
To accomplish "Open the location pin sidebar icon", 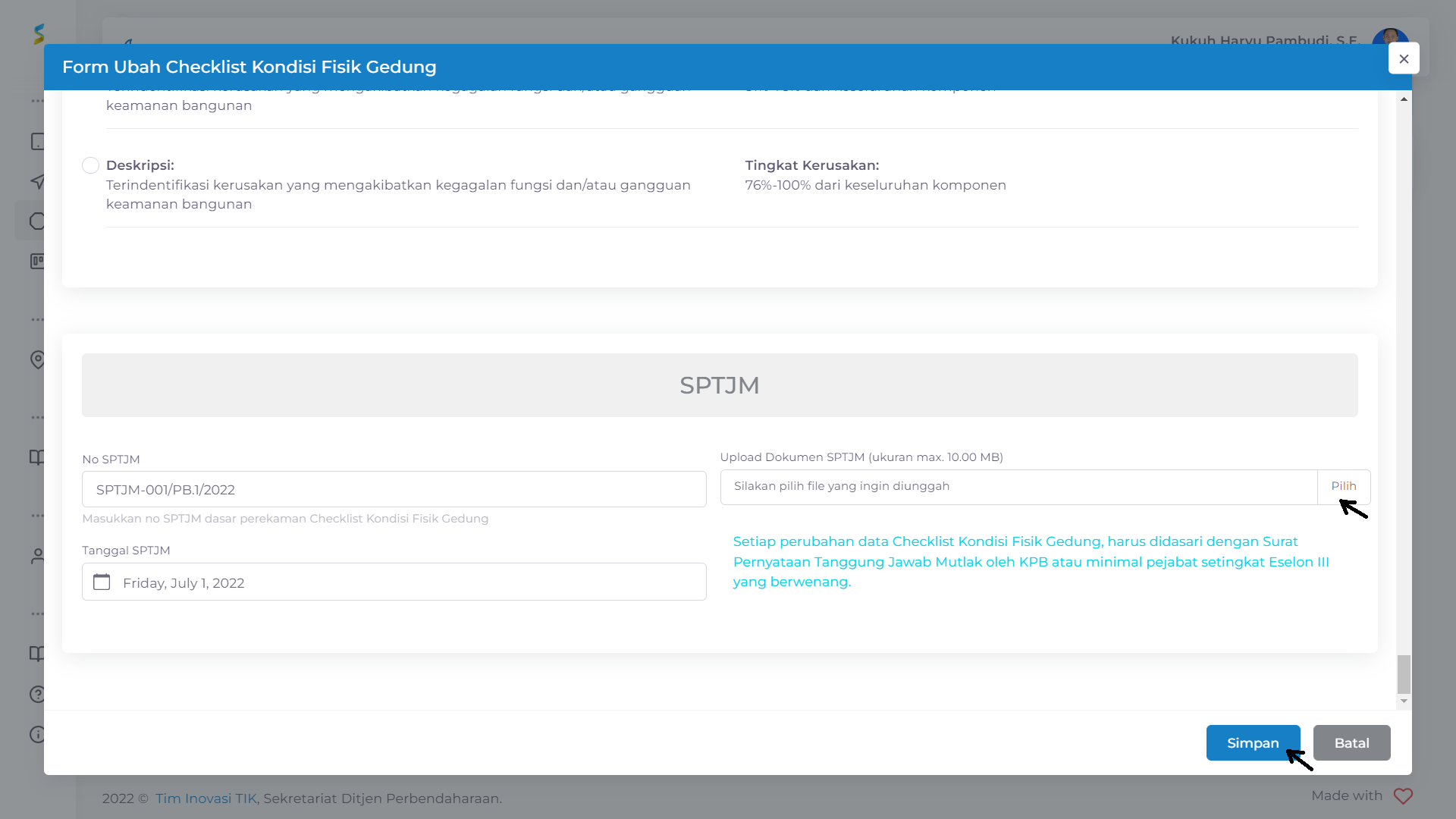I will [37, 359].
